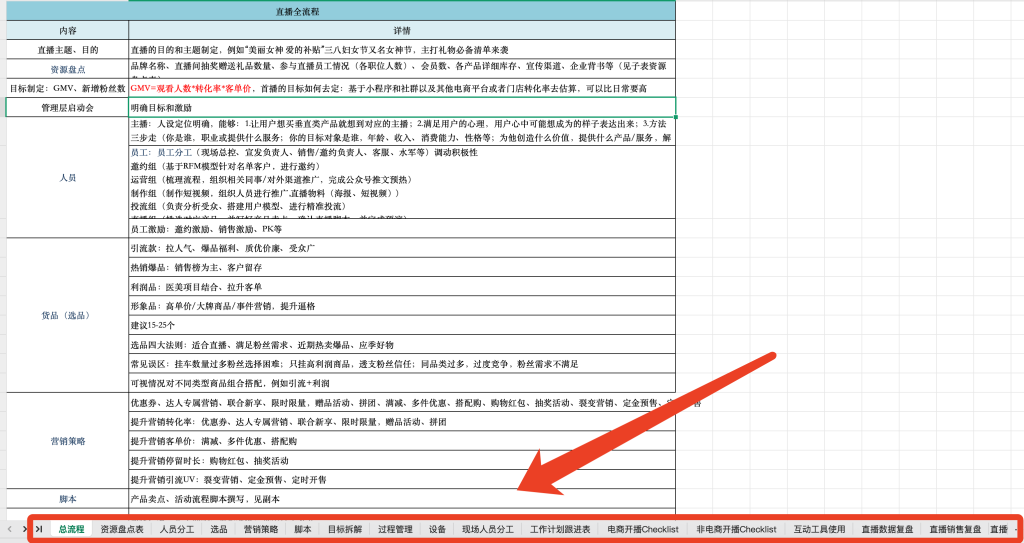Open the 营销策略 link in column one

pos(67,441)
